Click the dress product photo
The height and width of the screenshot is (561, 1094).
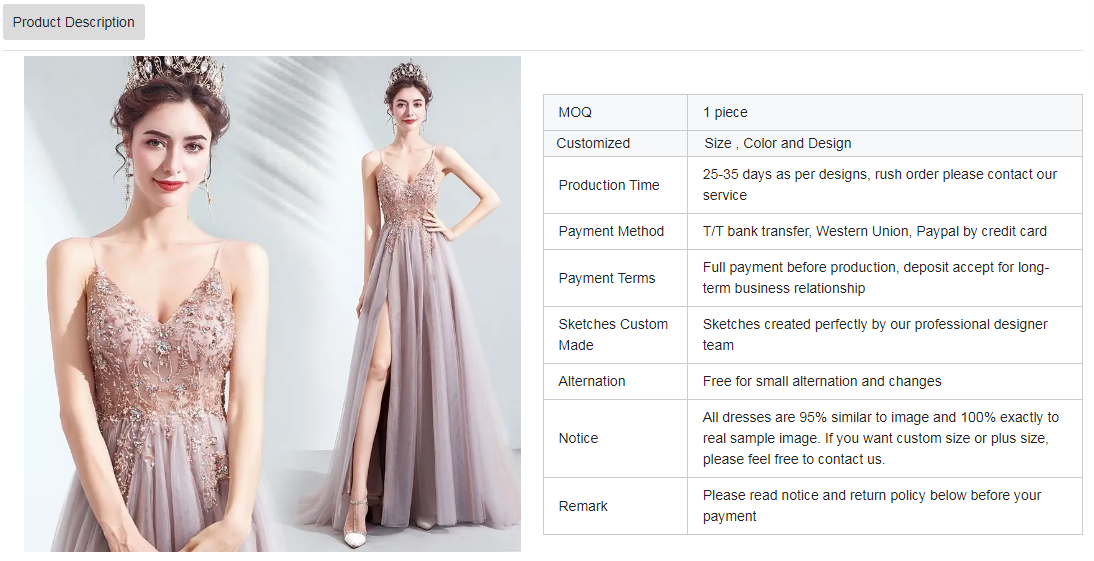coord(272,304)
